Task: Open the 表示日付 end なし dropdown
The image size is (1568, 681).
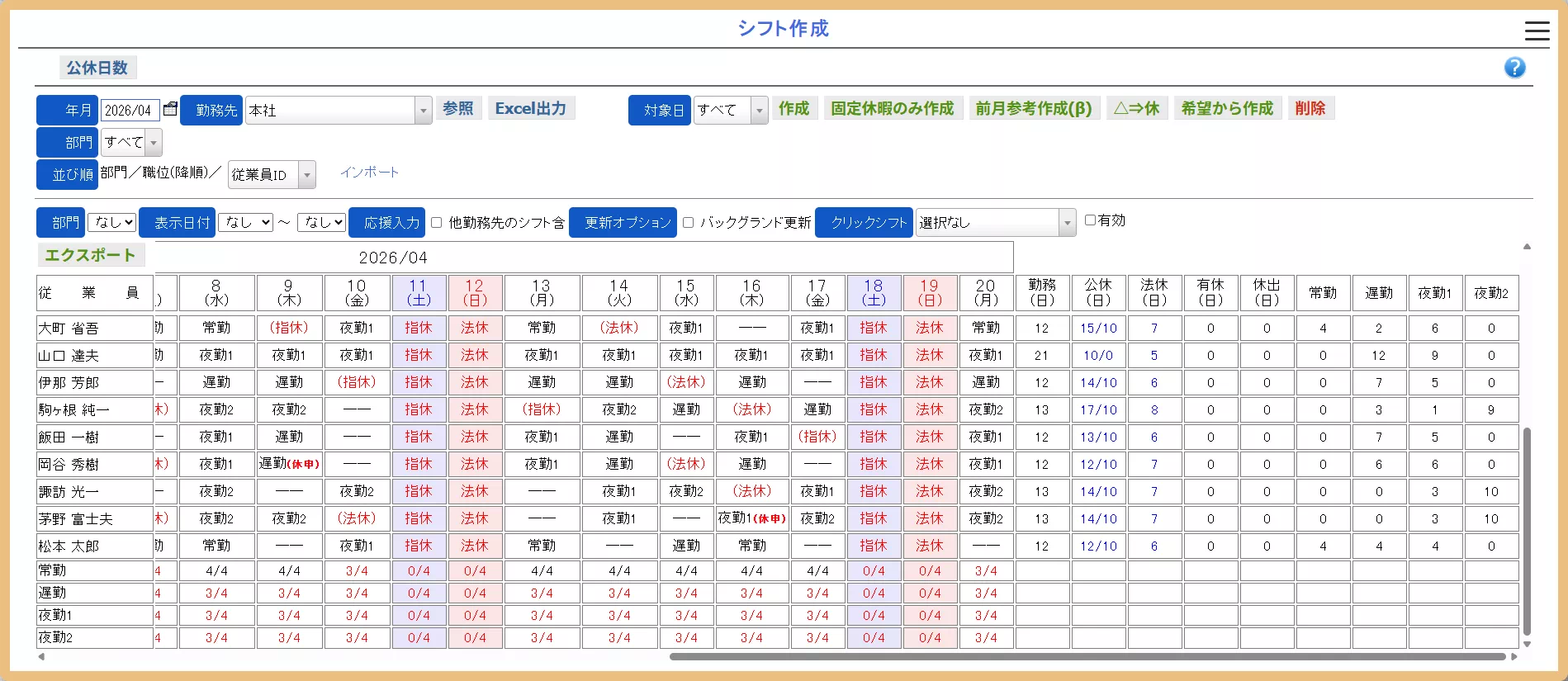Action: click(x=321, y=222)
